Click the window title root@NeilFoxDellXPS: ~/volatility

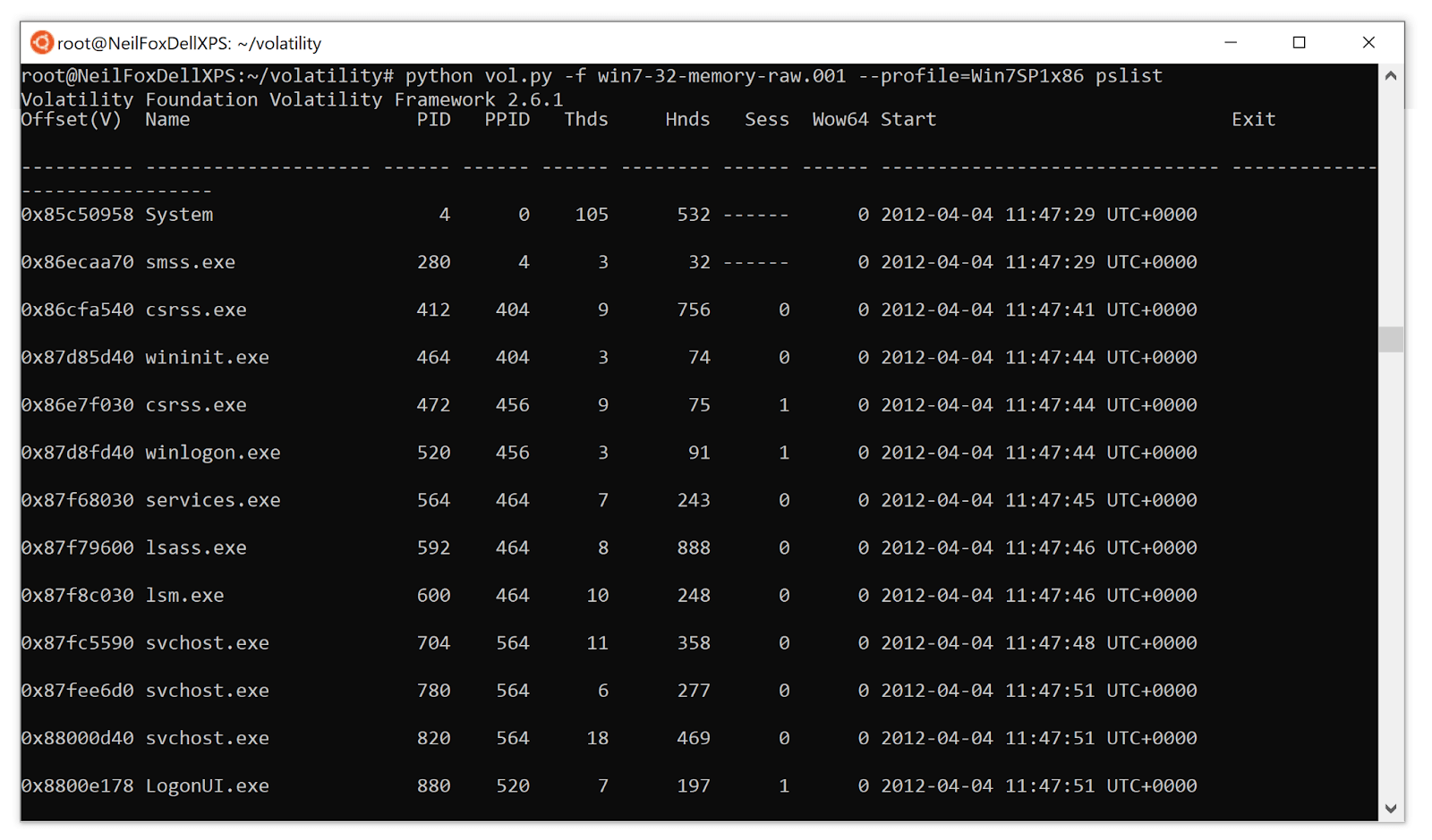pos(191,42)
